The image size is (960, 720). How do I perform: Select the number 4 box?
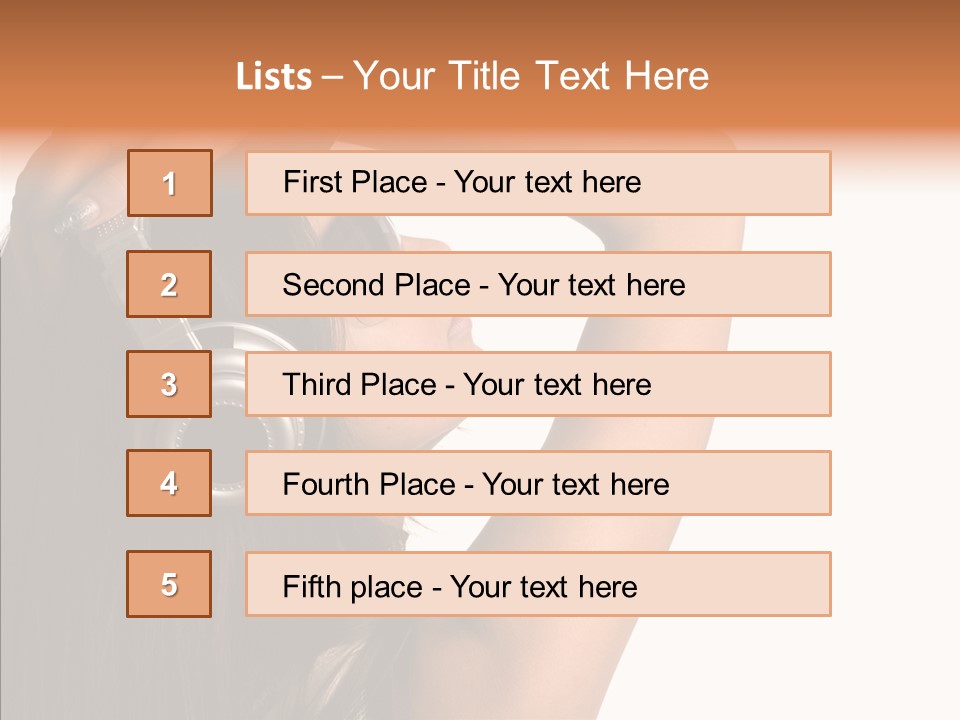click(x=169, y=483)
